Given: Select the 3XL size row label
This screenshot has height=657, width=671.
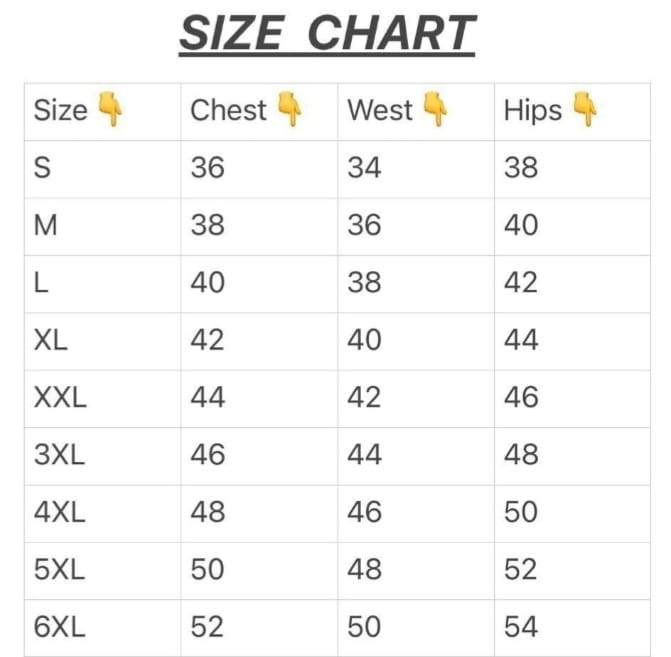Looking at the screenshot, I should click(x=59, y=454).
